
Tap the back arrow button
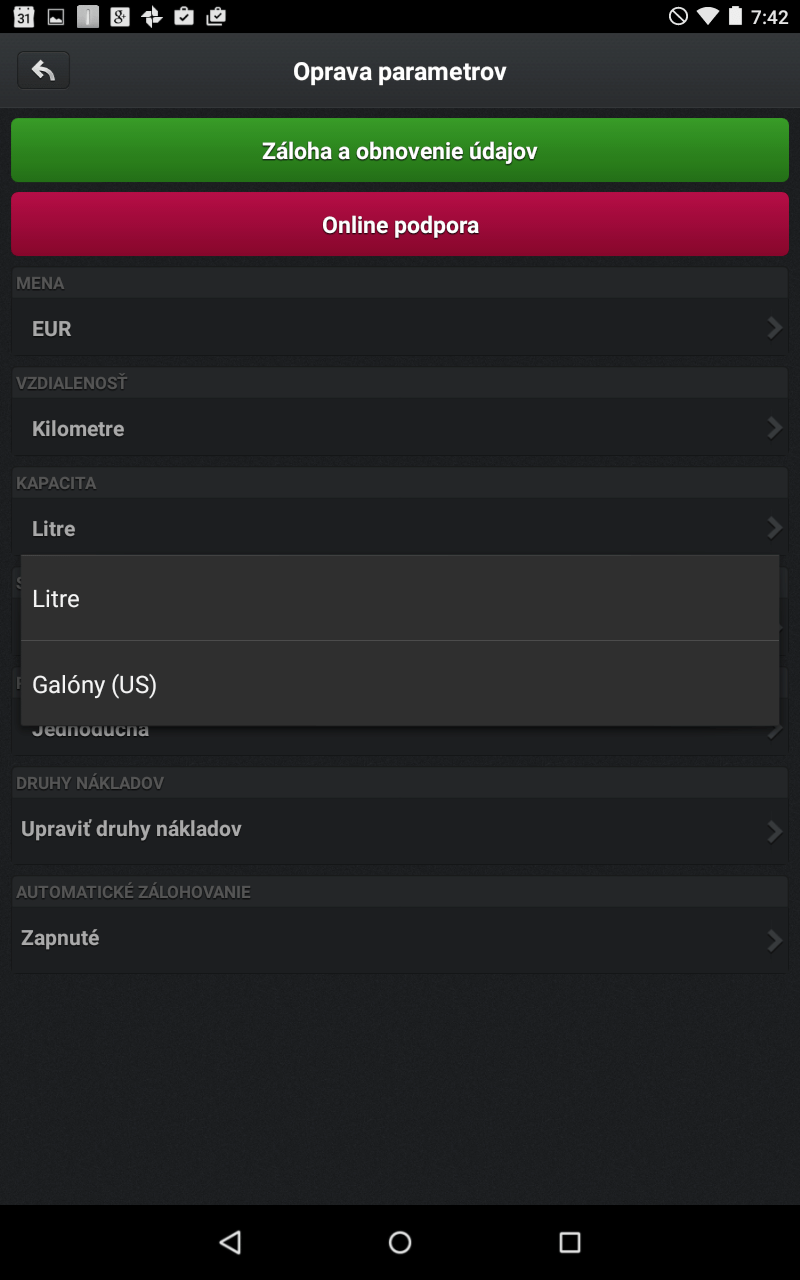coord(43,71)
